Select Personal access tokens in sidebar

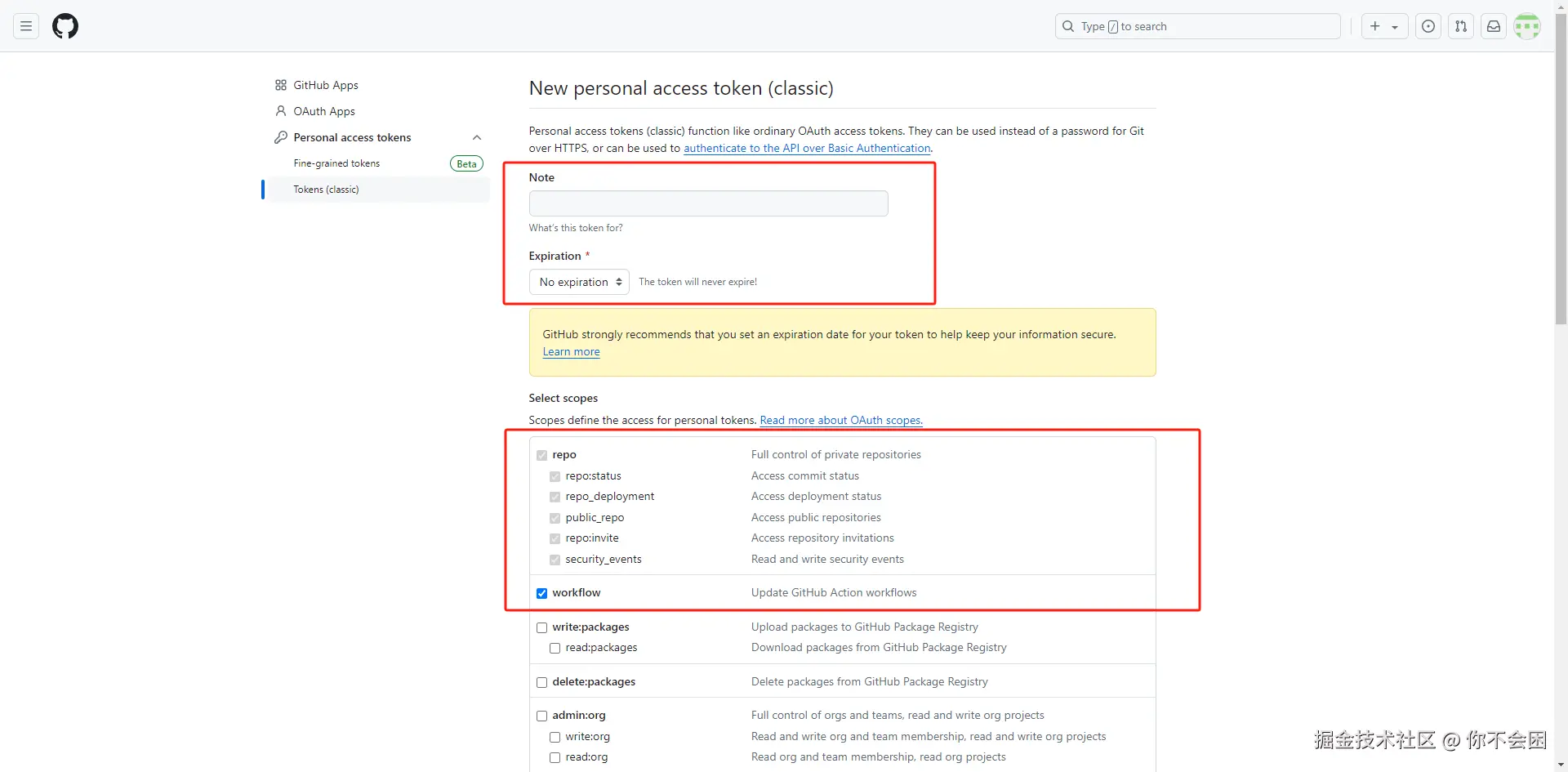pos(352,137)
